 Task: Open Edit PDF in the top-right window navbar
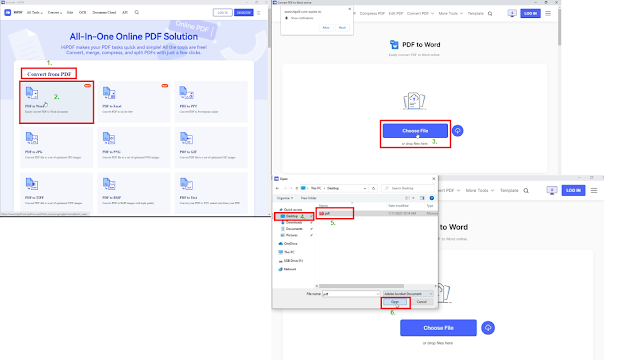(x=396, y=13)
